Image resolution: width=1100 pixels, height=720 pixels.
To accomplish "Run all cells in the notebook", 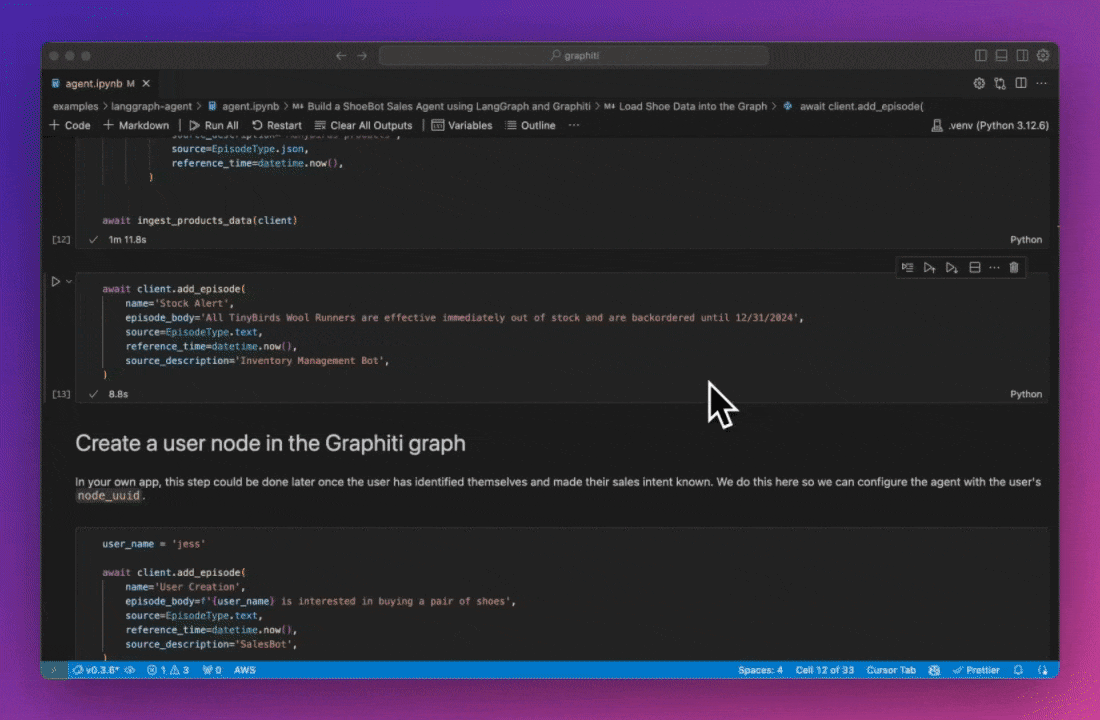I will (x=212, y=125).
